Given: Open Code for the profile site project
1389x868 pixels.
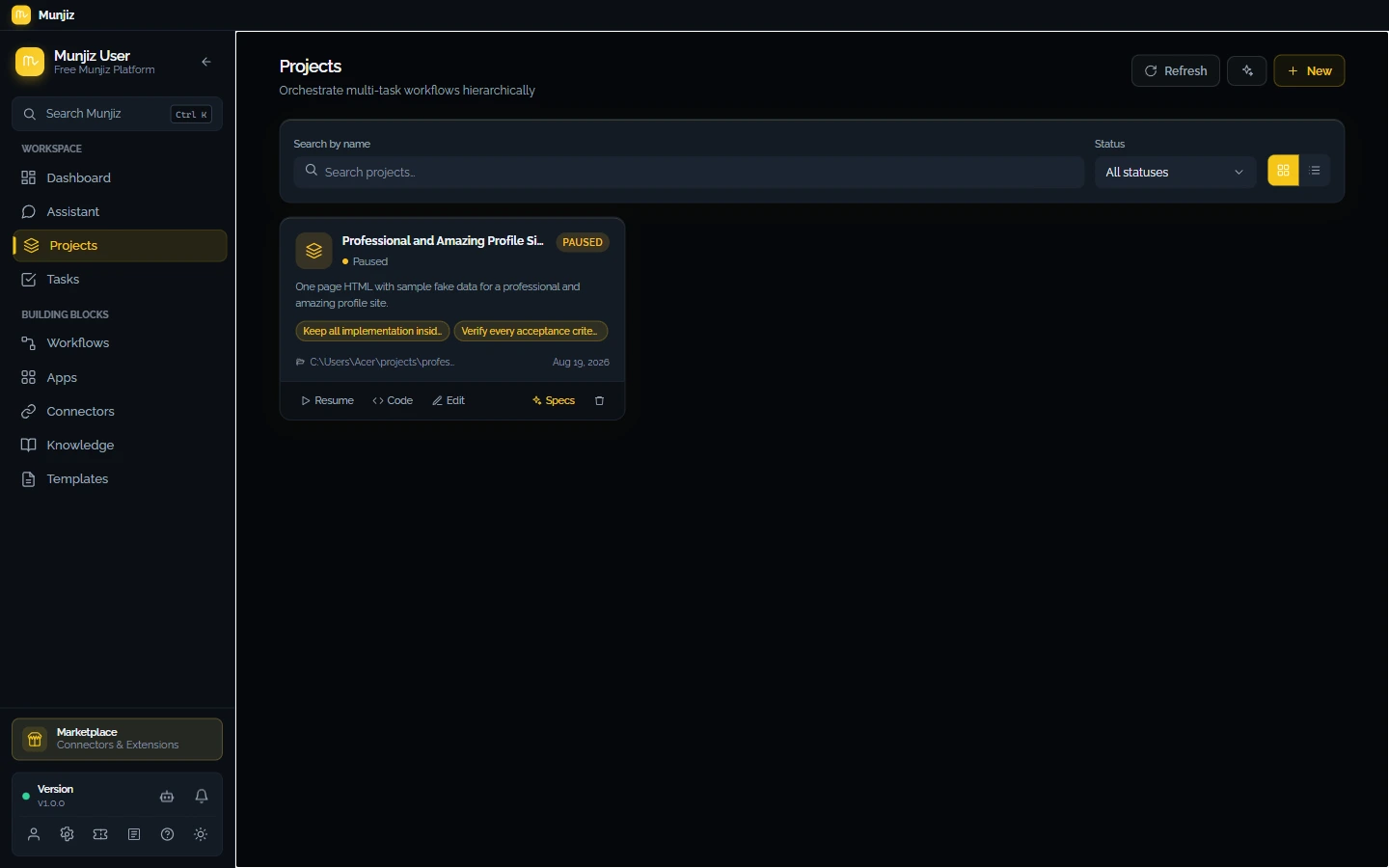Looking at the screenshot, I should pyautogui.click(x=393, y=401).
